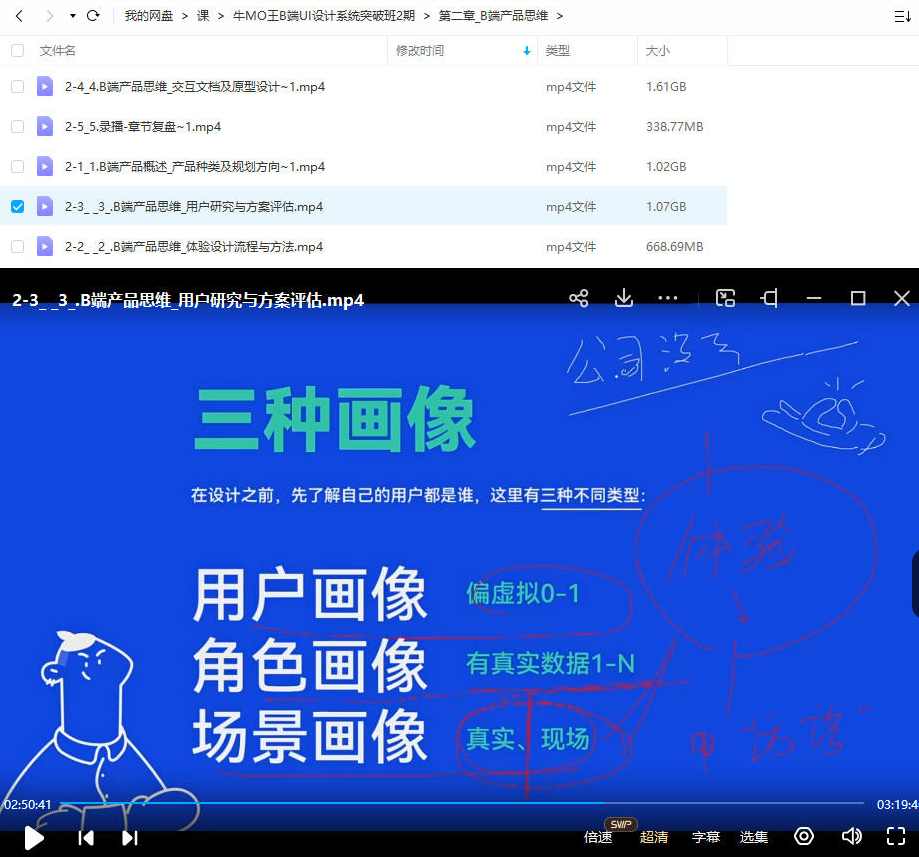The image size is (919, 857).
Task: Check the 2-4 交互文档 video checkbox
Action: (x=17, y=87)
